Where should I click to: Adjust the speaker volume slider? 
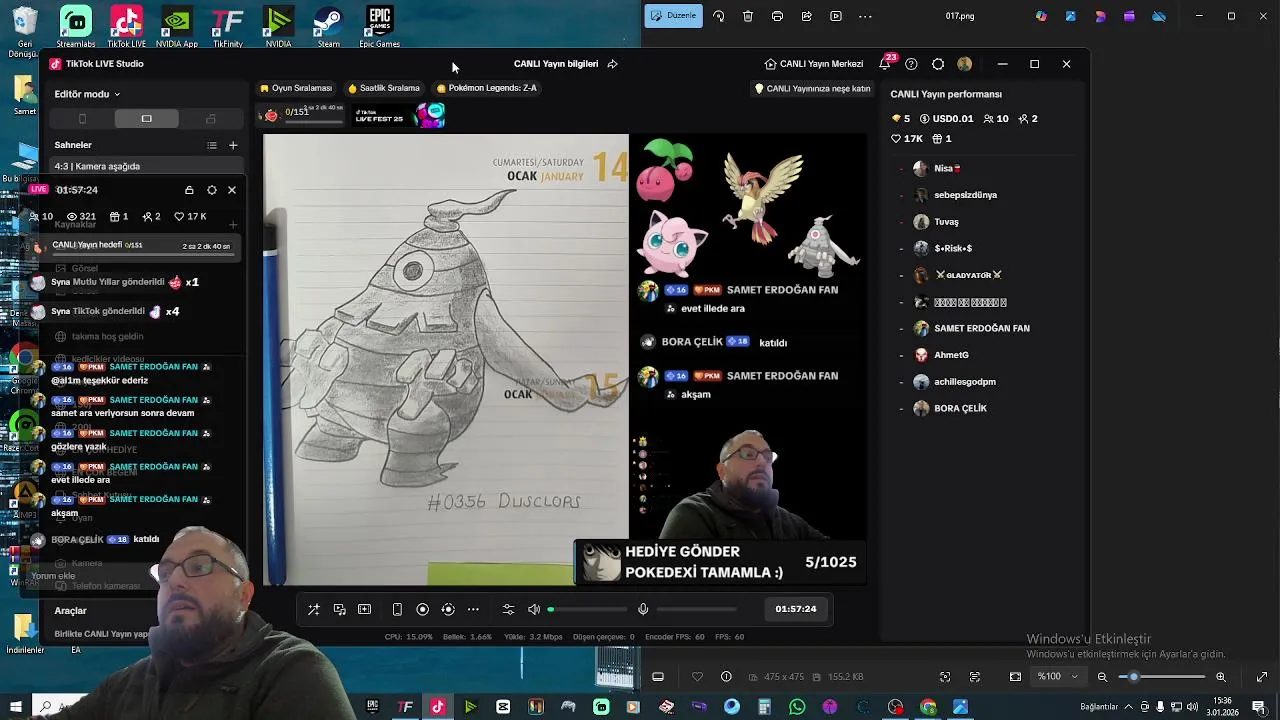click(587, 609)
